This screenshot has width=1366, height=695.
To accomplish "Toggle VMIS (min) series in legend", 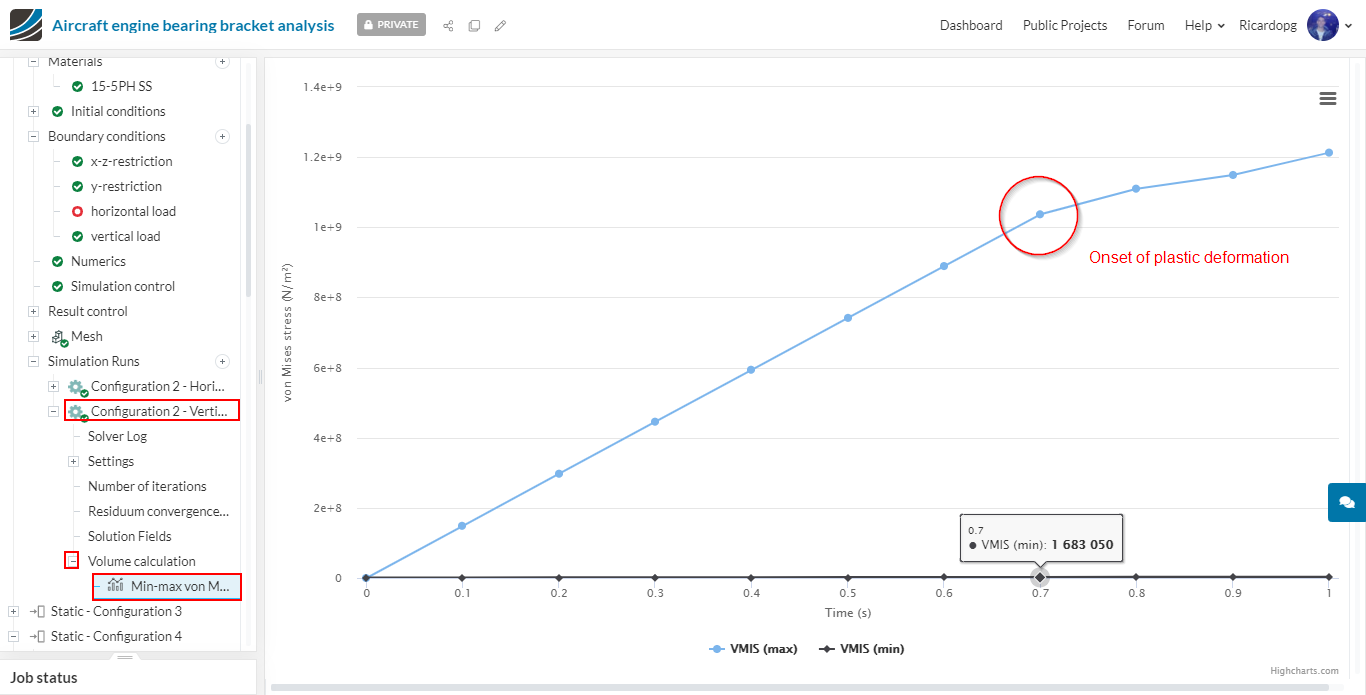I will tap(862, 649).
